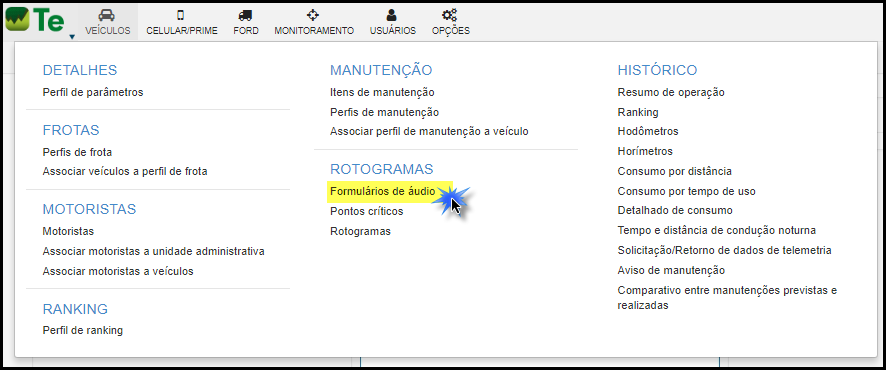The height and width of the screenshot is (370, 886).
Task: Click the green Te logo
Action: (35, 20)
